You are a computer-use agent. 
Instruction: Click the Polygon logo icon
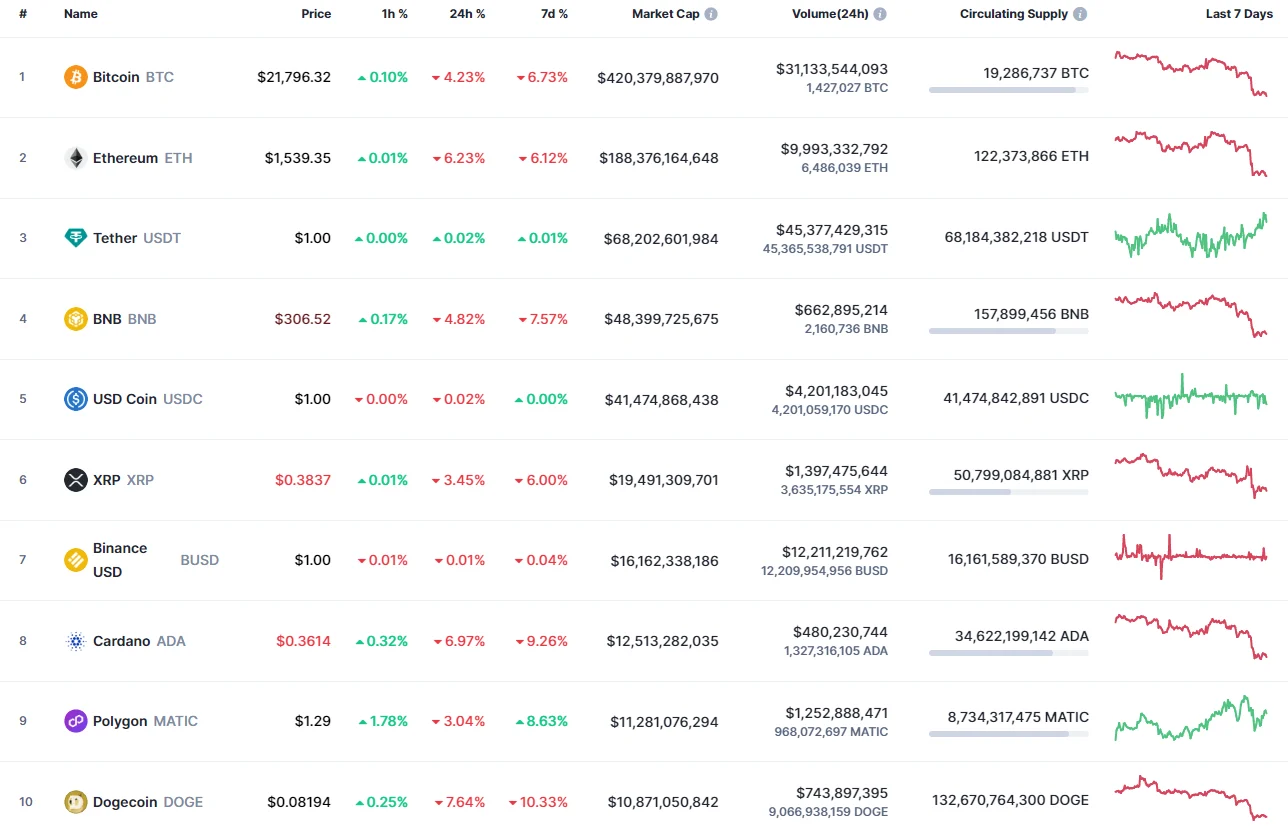[75, 720]
